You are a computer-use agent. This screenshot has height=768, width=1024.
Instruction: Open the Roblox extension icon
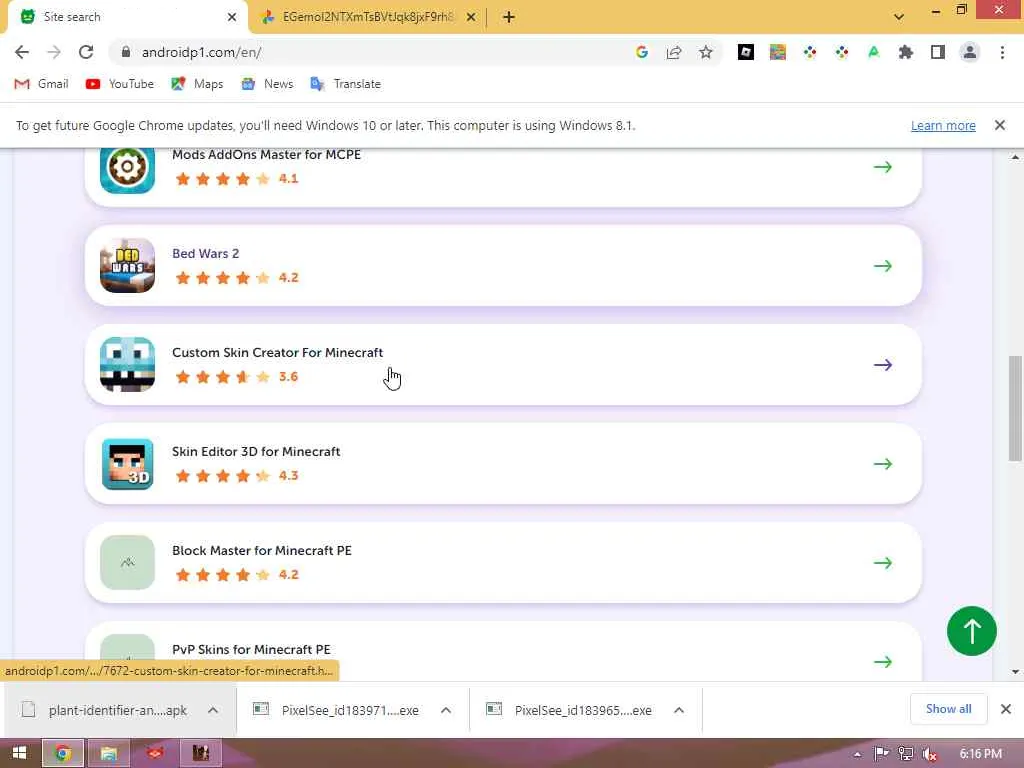click(x=746, y=52)
